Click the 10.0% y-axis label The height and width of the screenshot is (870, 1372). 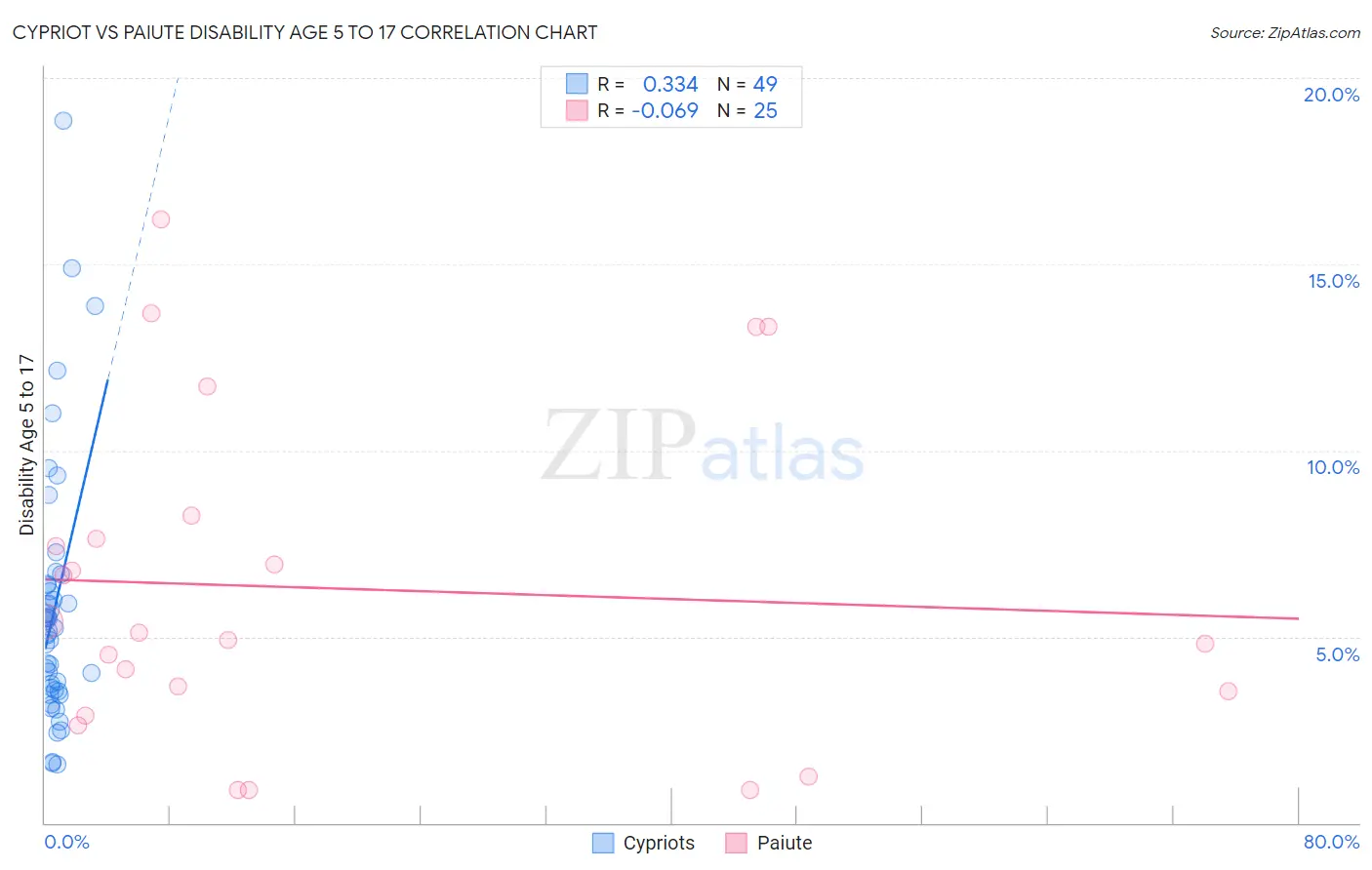(x=1333, y=467)
